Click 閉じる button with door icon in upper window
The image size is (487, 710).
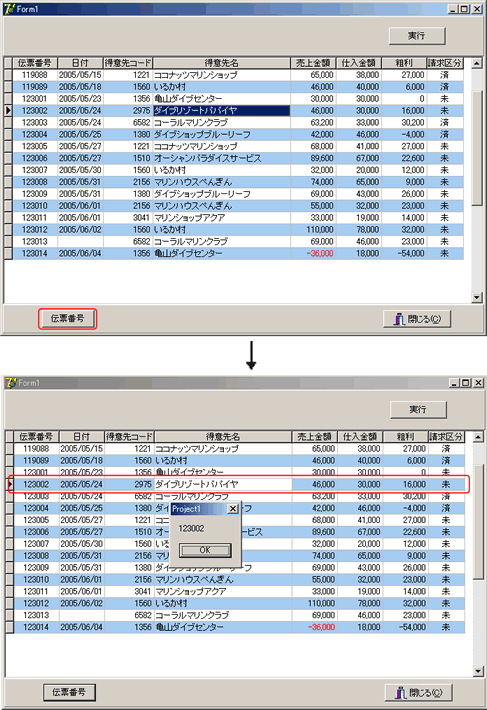(417, 319)
